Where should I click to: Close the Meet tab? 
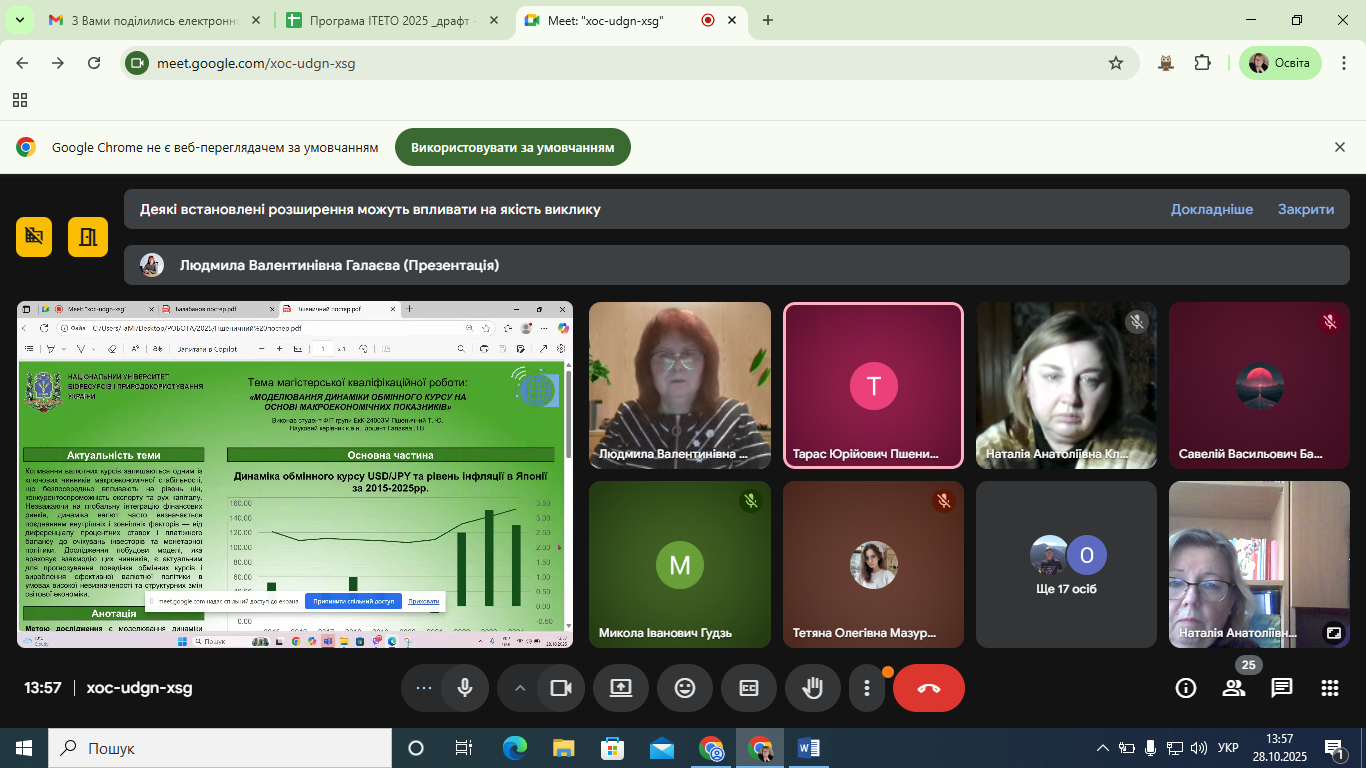732,20
